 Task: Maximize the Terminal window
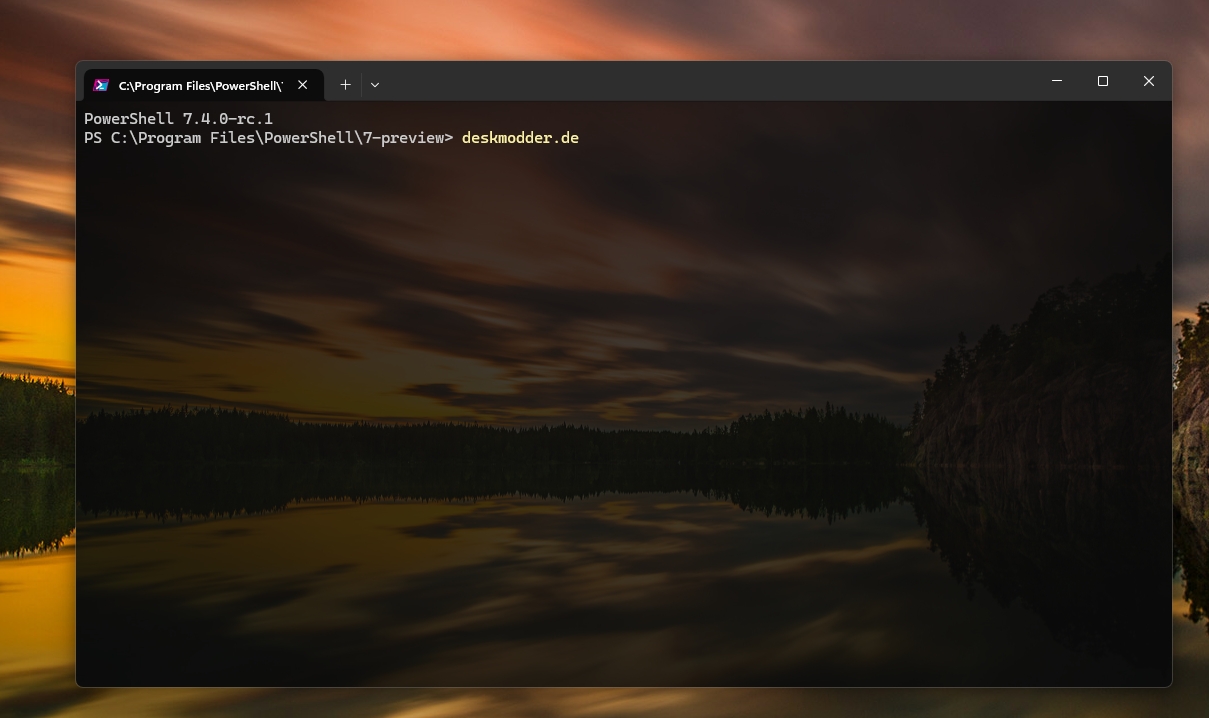tap(1103, 81)
